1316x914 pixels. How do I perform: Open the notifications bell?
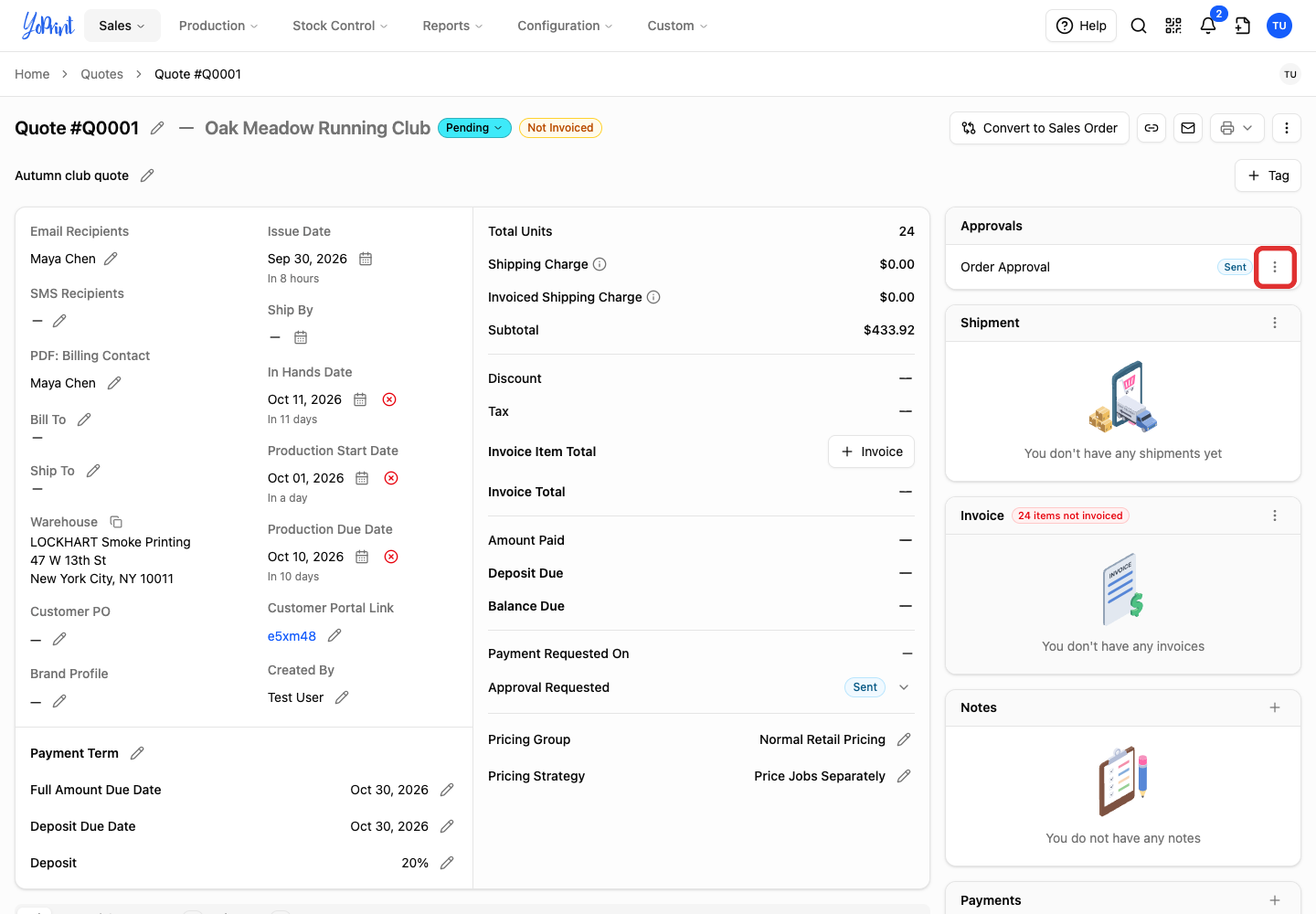[x=1208, y=26]
